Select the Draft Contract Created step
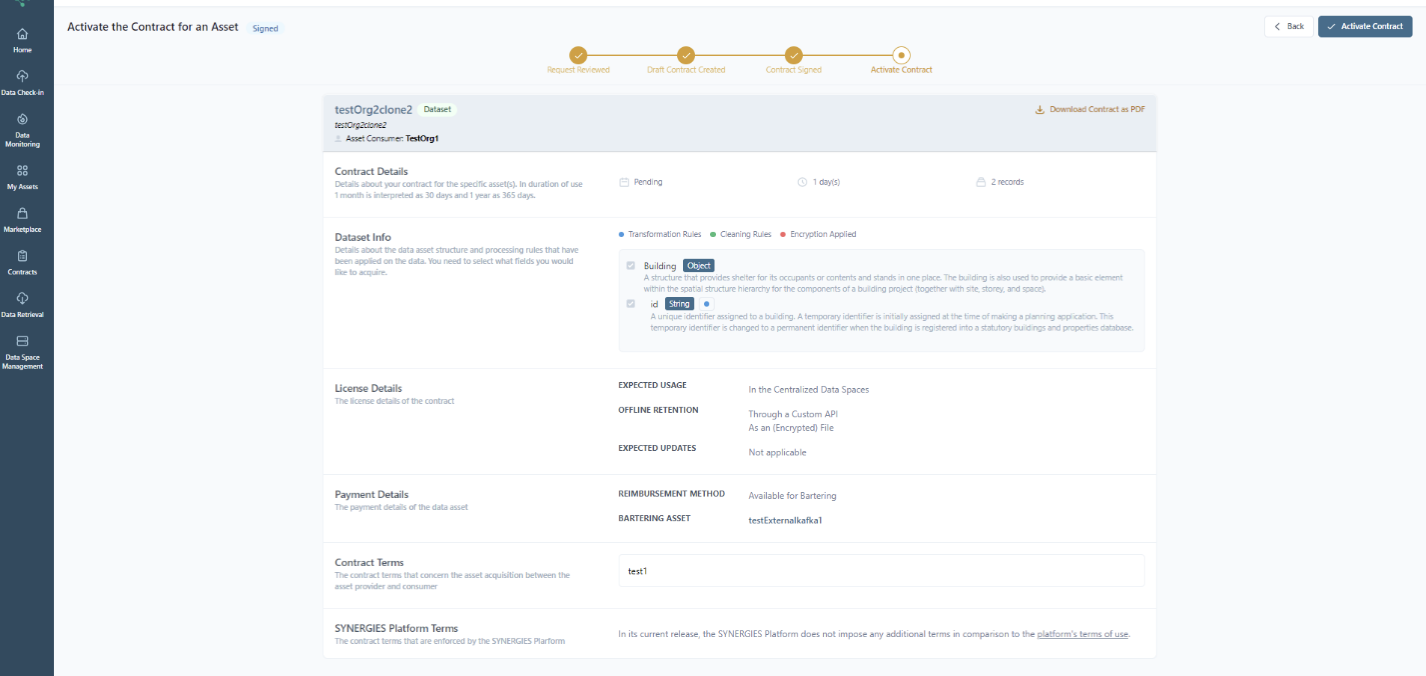 [x=685, y=55]
